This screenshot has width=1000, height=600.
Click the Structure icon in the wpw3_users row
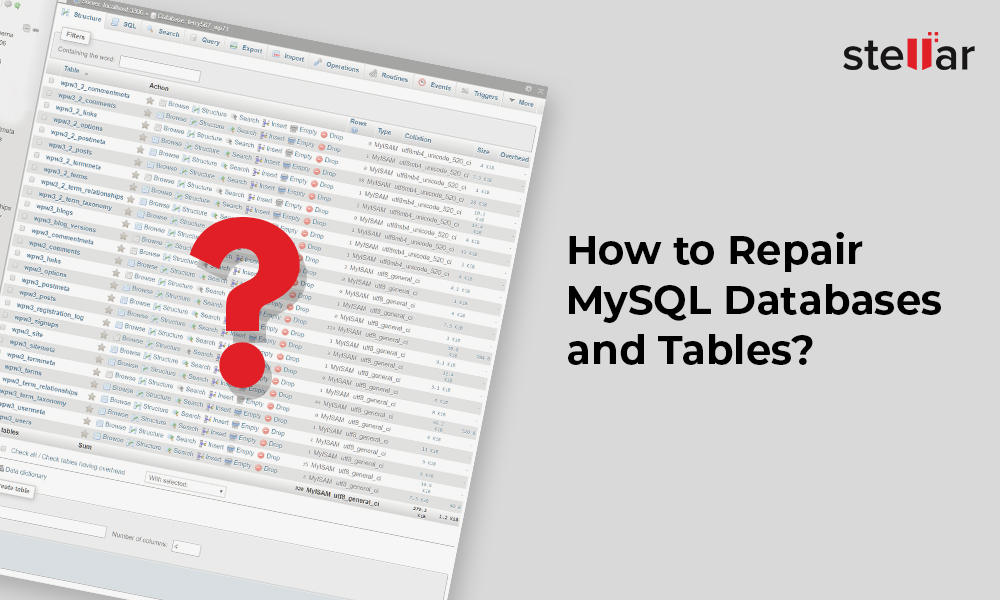point(131,443)
